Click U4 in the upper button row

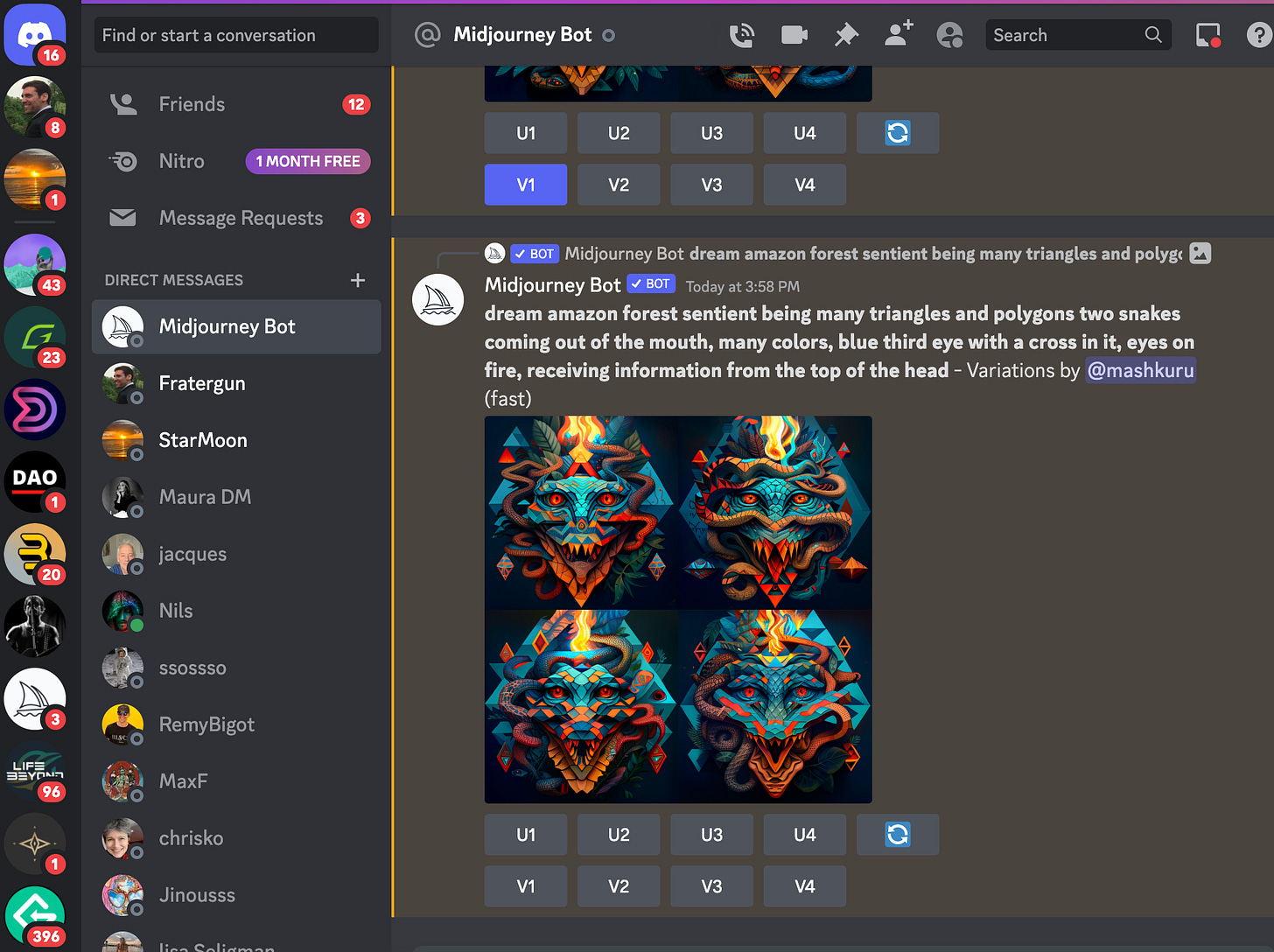pos(805,133)
